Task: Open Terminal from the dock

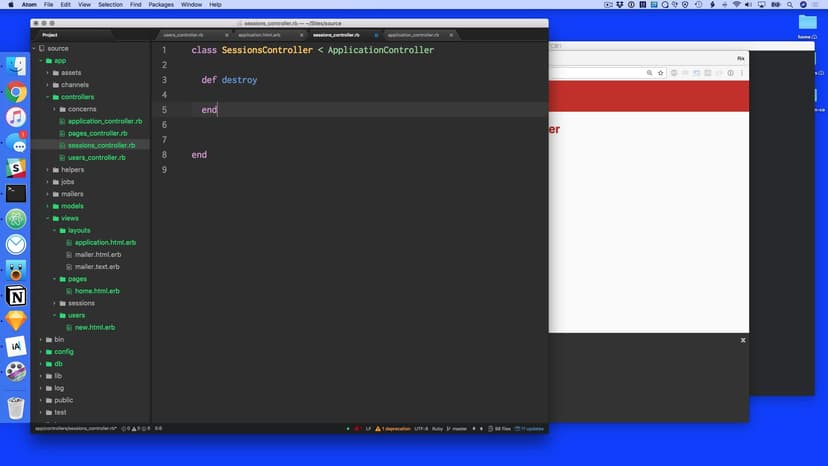Action: [x=16, y=193]
